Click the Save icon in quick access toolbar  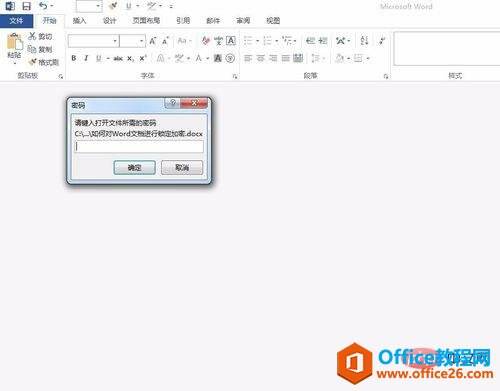coord(26,6)
